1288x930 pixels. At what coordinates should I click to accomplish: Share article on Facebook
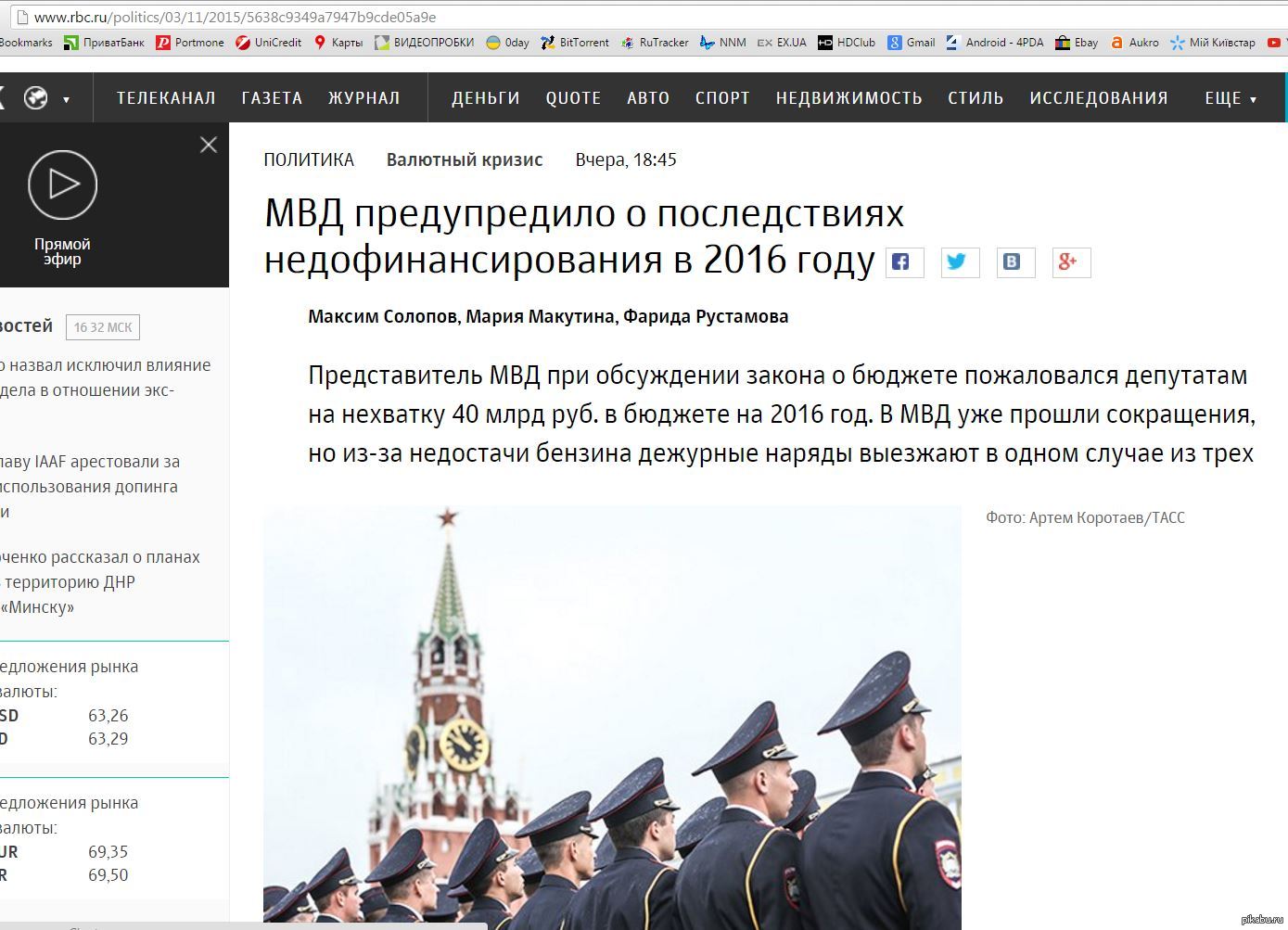904,262
